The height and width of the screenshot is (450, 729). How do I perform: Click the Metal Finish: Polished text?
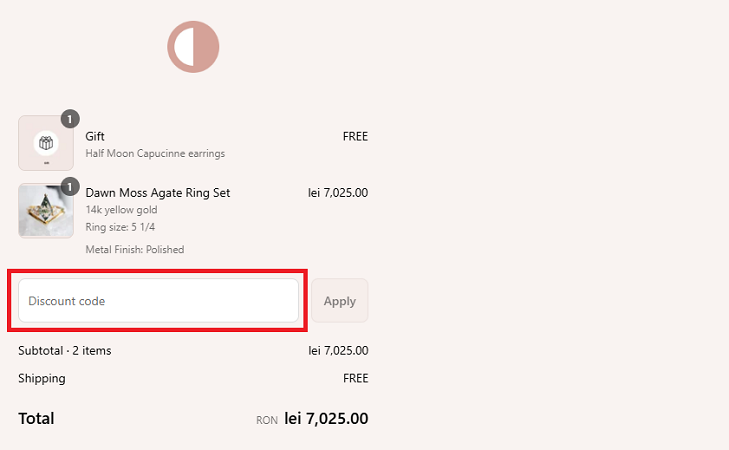click(135, 250)
